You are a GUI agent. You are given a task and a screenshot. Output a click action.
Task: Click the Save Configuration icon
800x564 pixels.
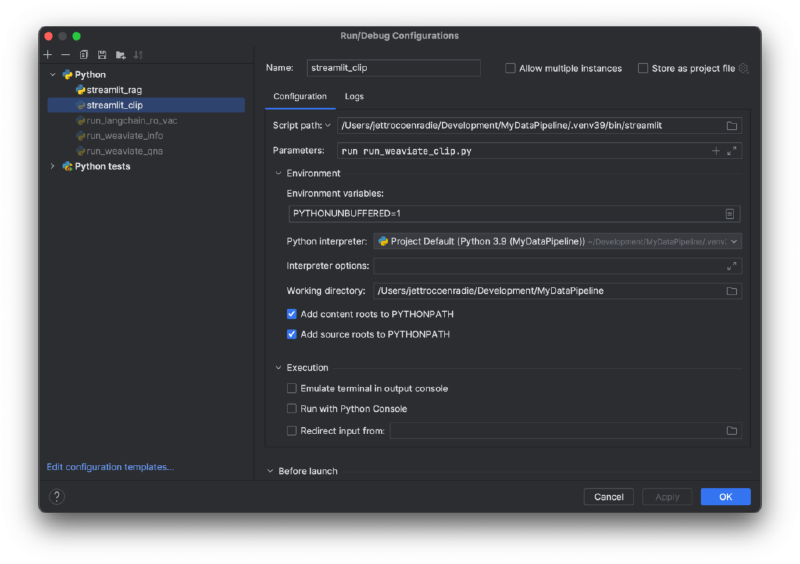(102, 55)
